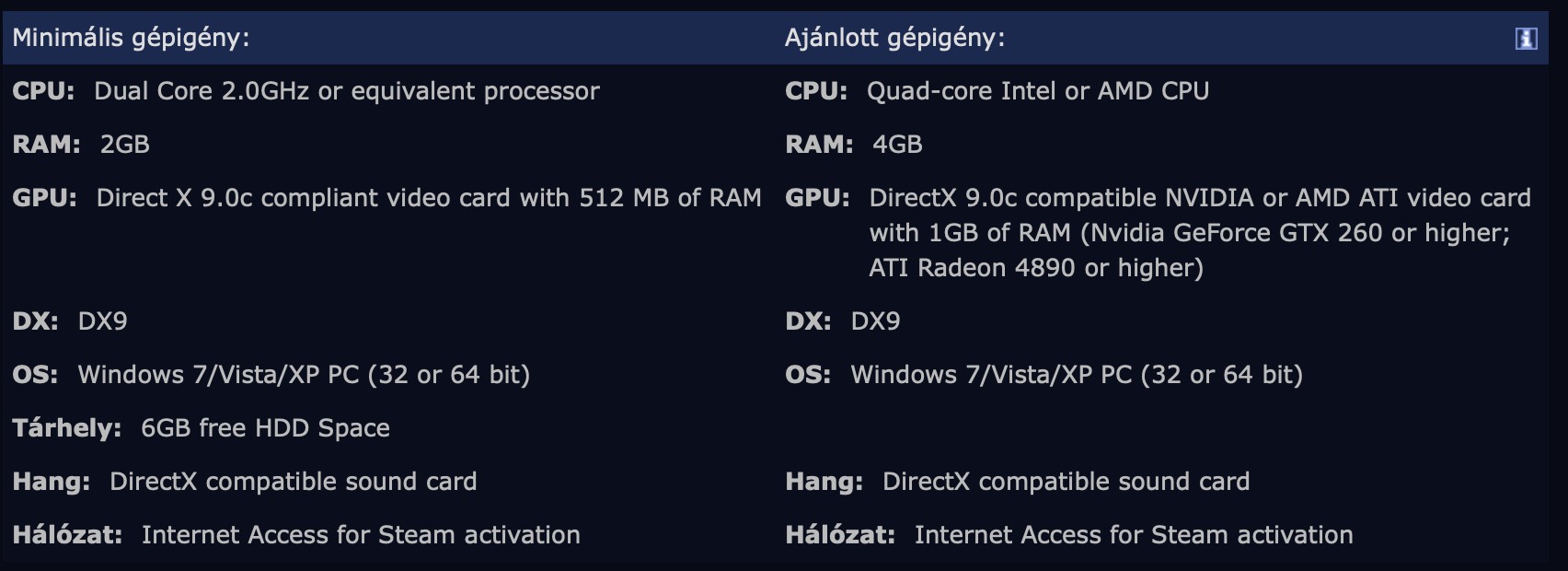Click the minimum OS Windows 7/Vista/XP text
This screenshot has width=1568, height=571.
304,375
